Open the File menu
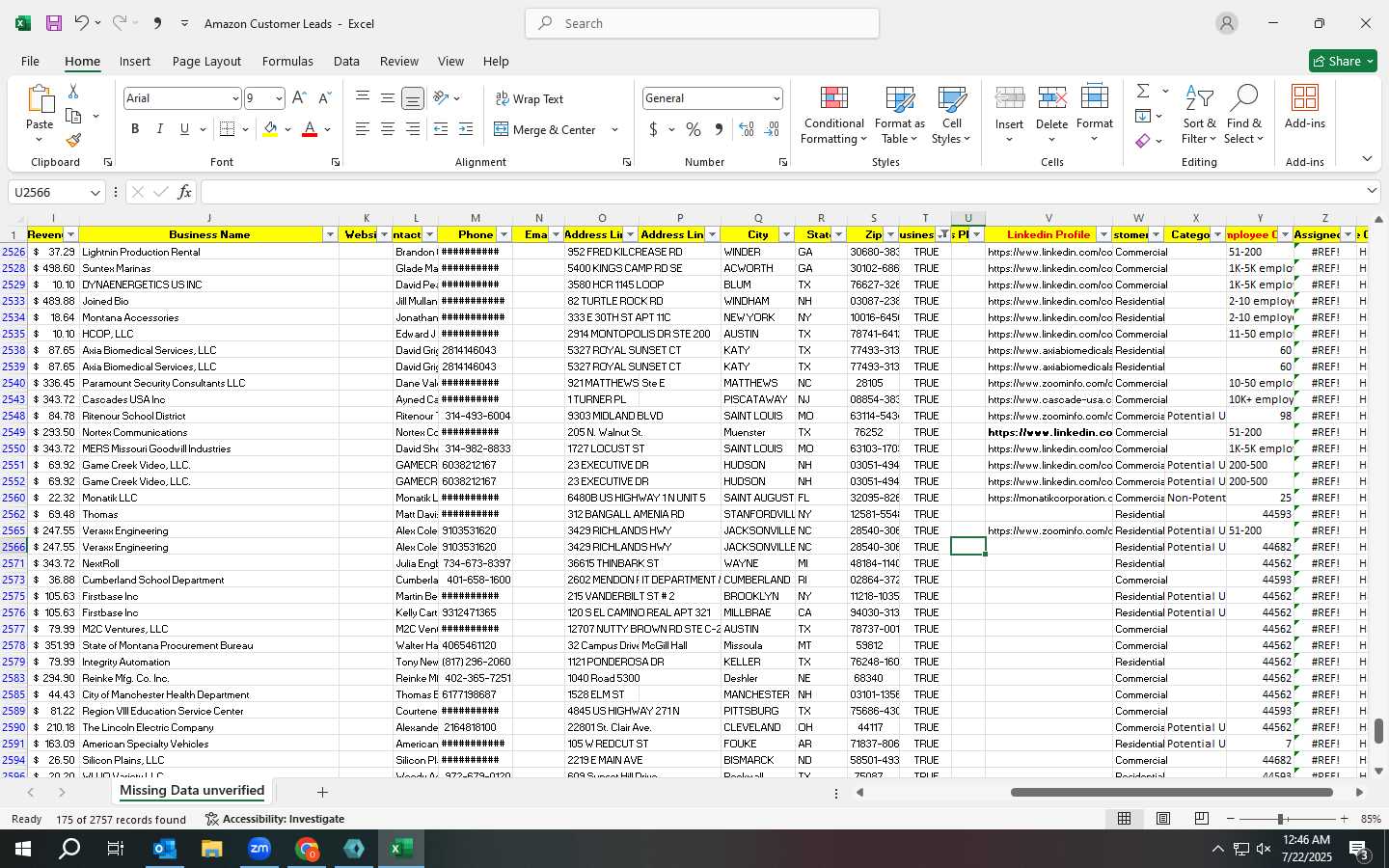This screenshot has width=1389, height=868. coord(30,61)
